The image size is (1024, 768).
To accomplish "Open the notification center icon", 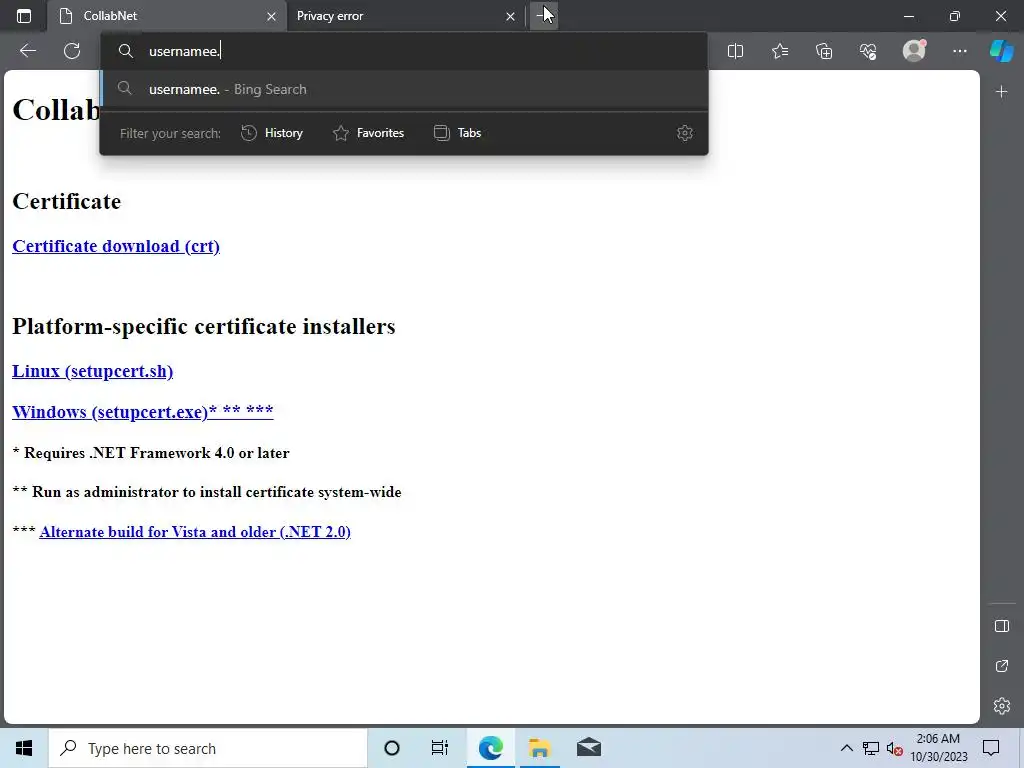I will click(x=991, y=748).
